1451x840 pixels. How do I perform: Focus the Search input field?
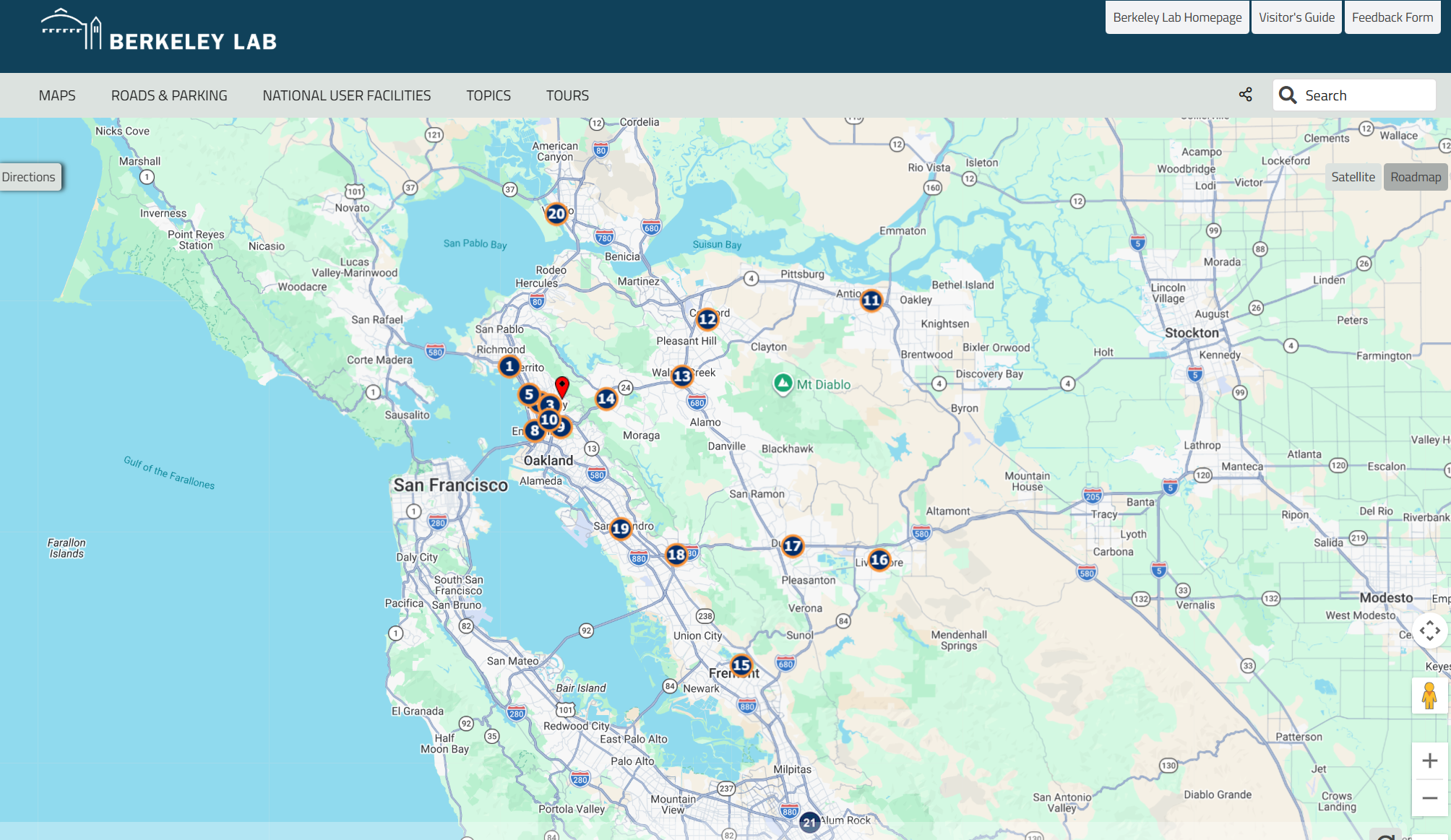point(1354,95)
